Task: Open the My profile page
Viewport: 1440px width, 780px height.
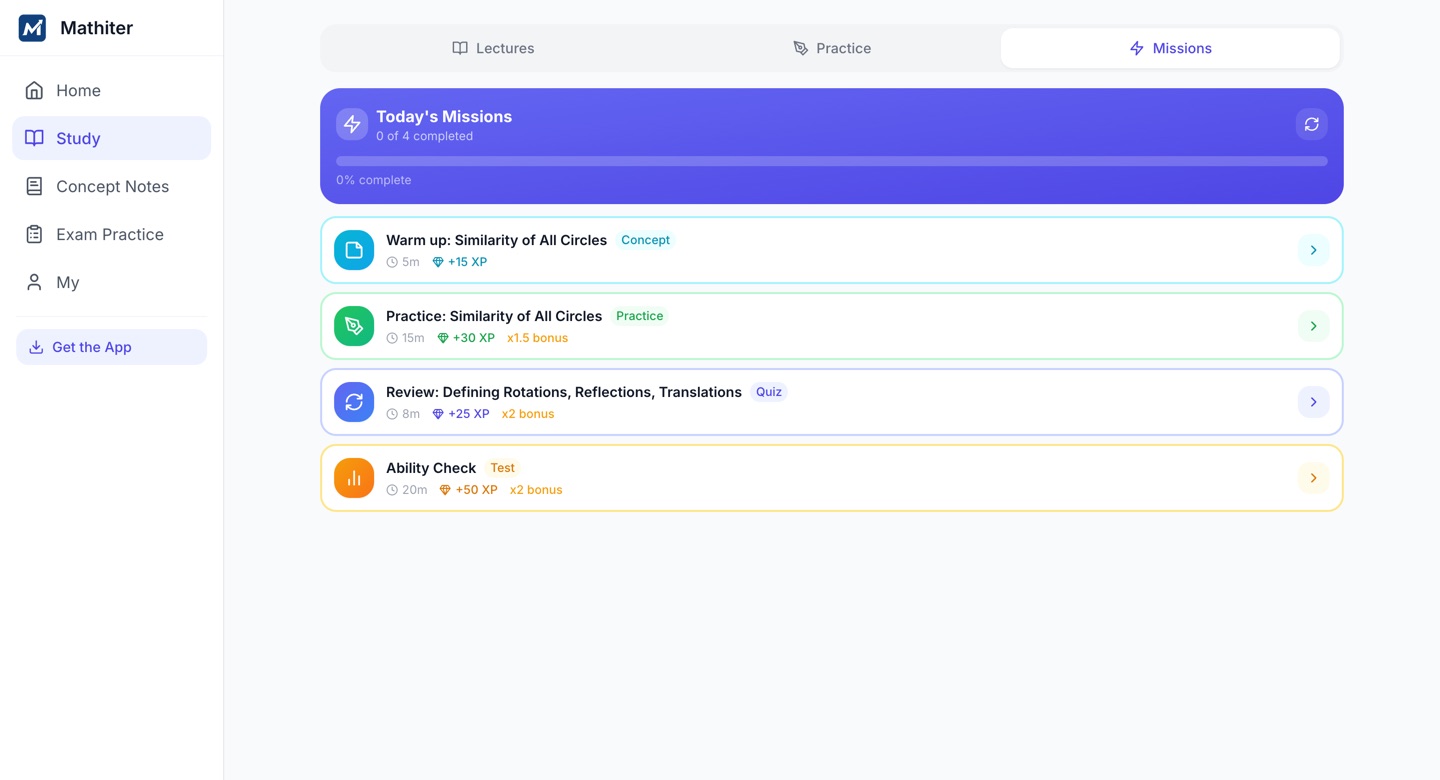Action: [x=111, y=282]
